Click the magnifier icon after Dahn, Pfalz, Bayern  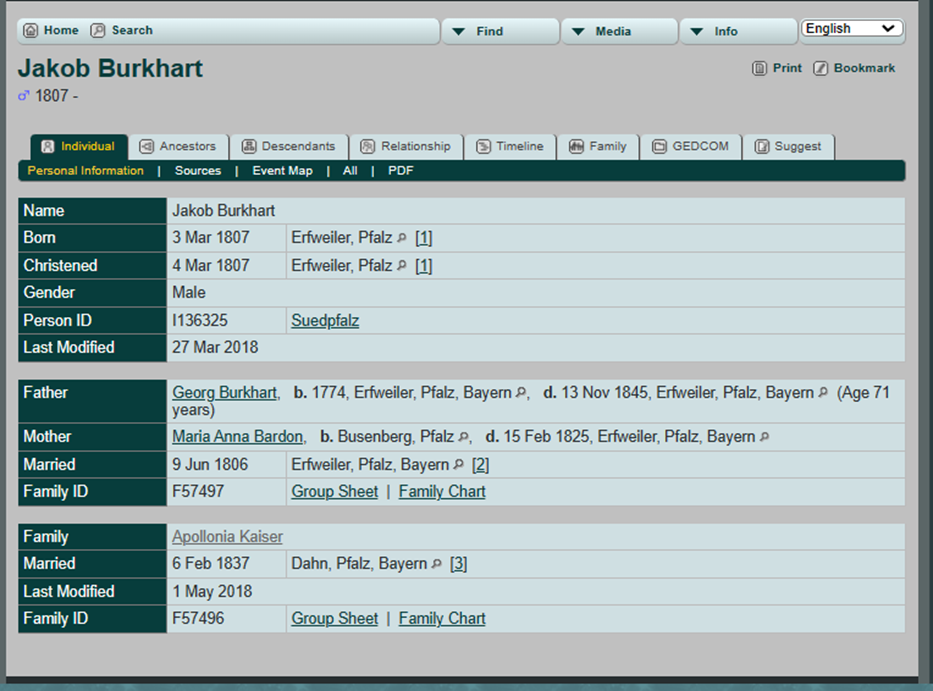pyautogui.click(x=436, y=564)
